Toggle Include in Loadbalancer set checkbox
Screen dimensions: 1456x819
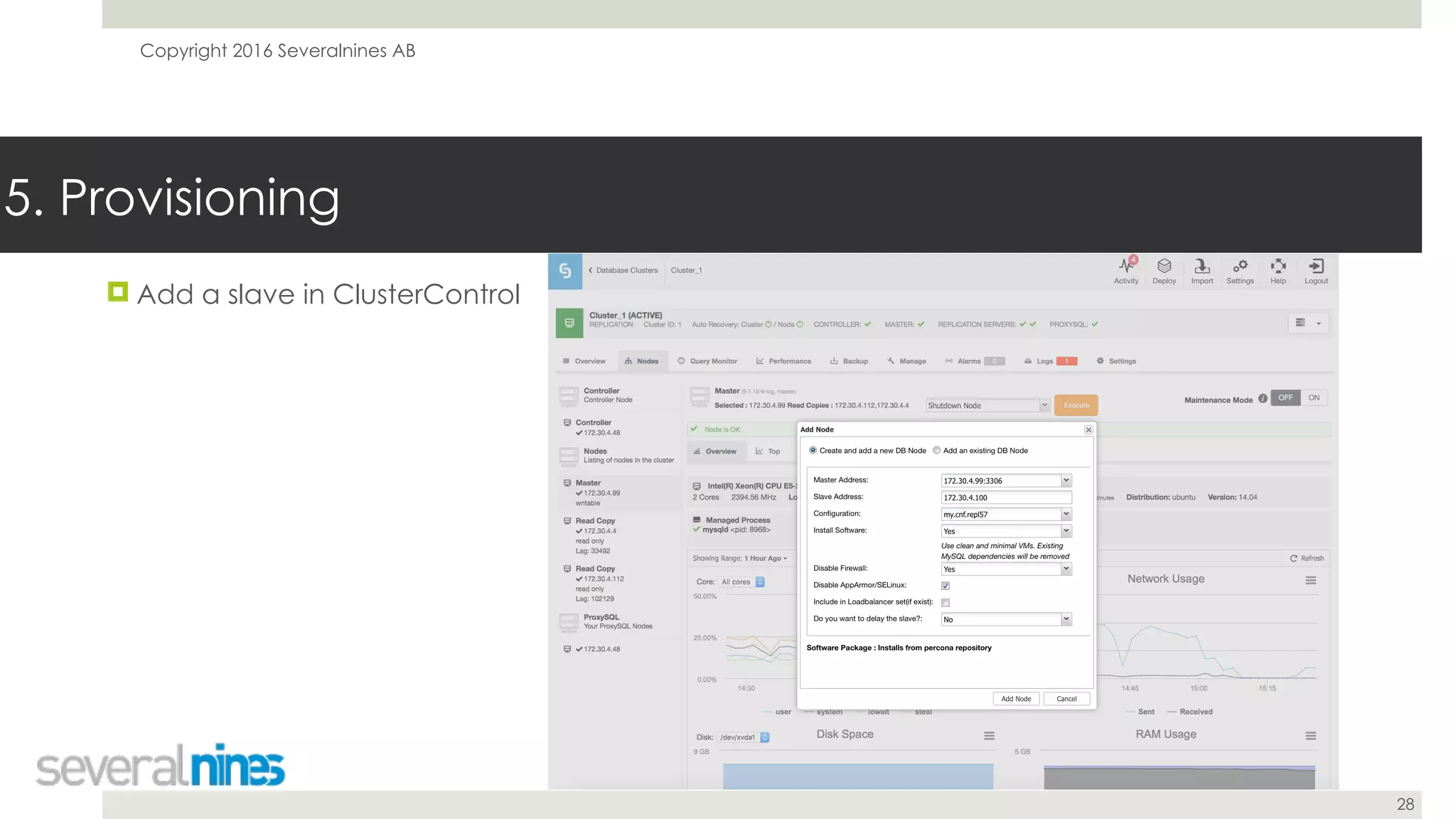946,602
